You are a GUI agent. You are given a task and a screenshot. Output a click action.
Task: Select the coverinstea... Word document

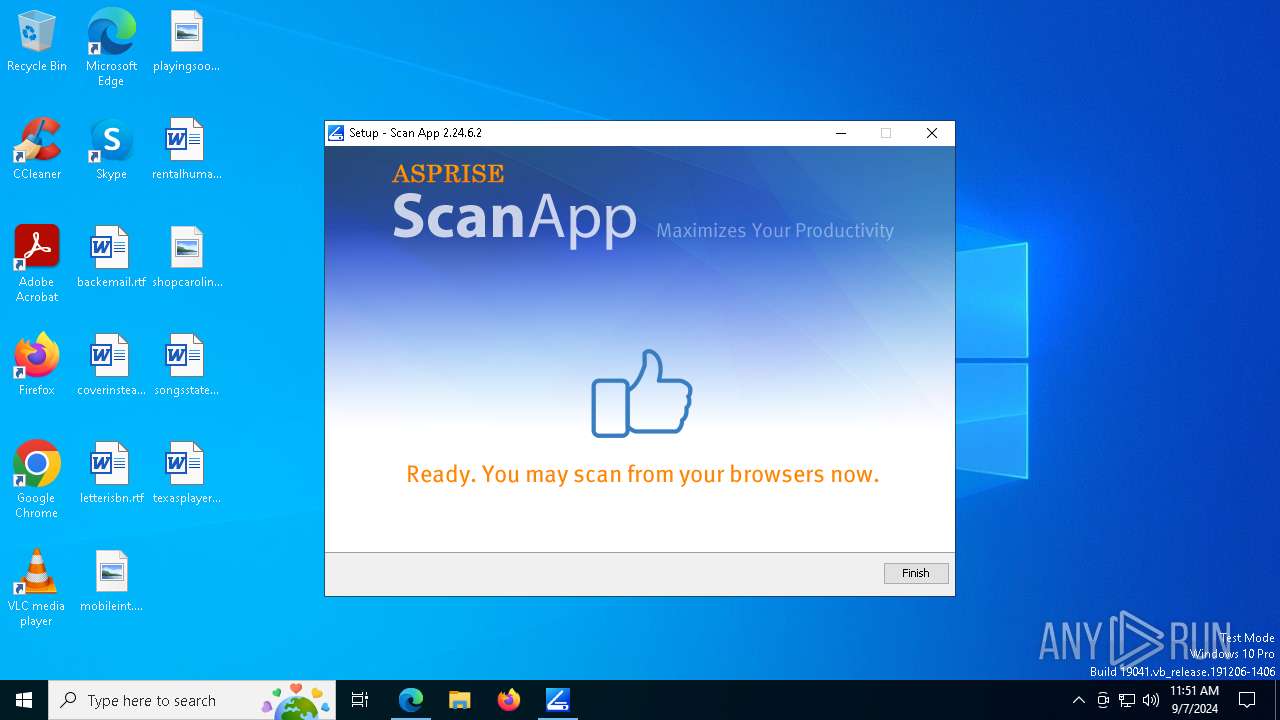111,366
